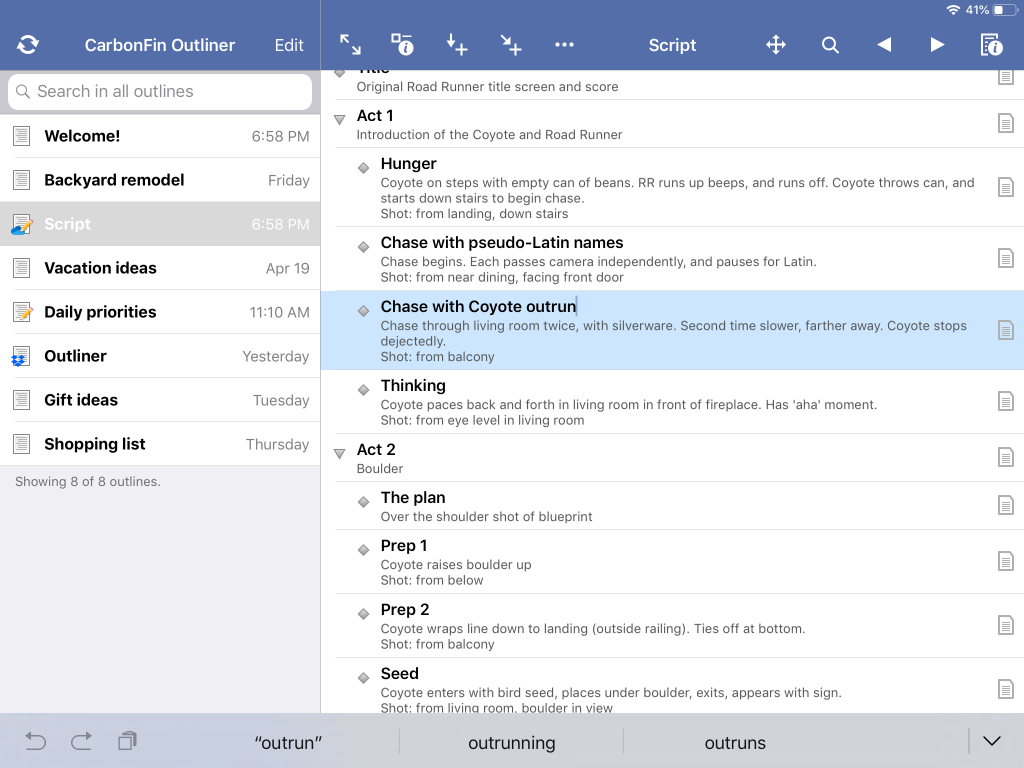This screenshot has height=768, width=1024.
Task: Open the Daily priorities outline
Action: 160,312
